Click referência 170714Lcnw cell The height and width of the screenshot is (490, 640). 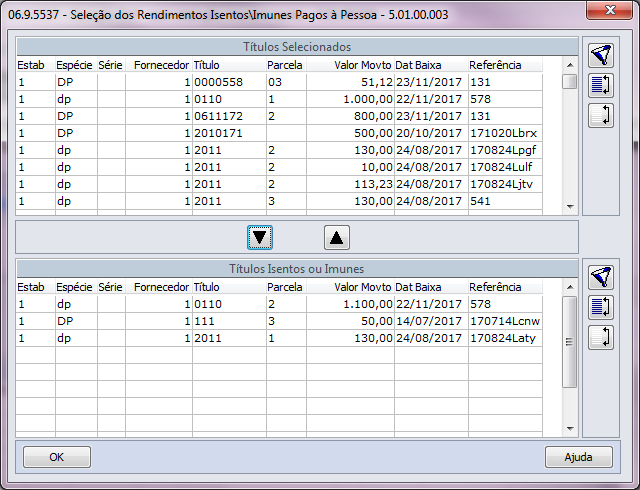tap(505, 321)
